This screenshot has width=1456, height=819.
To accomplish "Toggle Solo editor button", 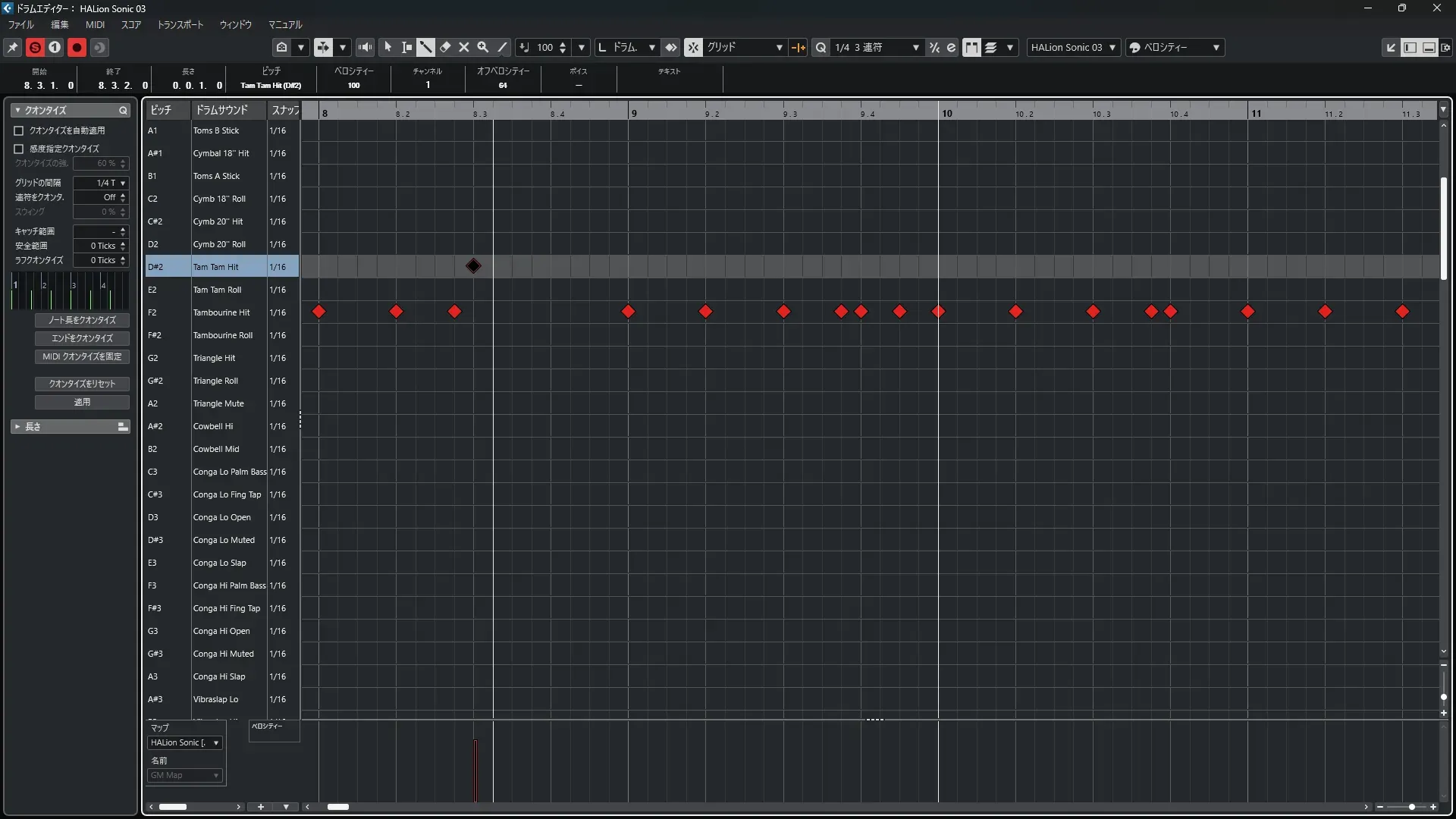I will [35, 47].
